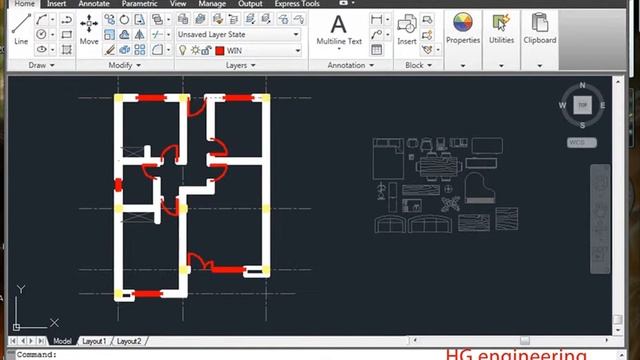The image size is (640, 360).
Task: Select the Line draw tool
Action: tap(21, 29)
